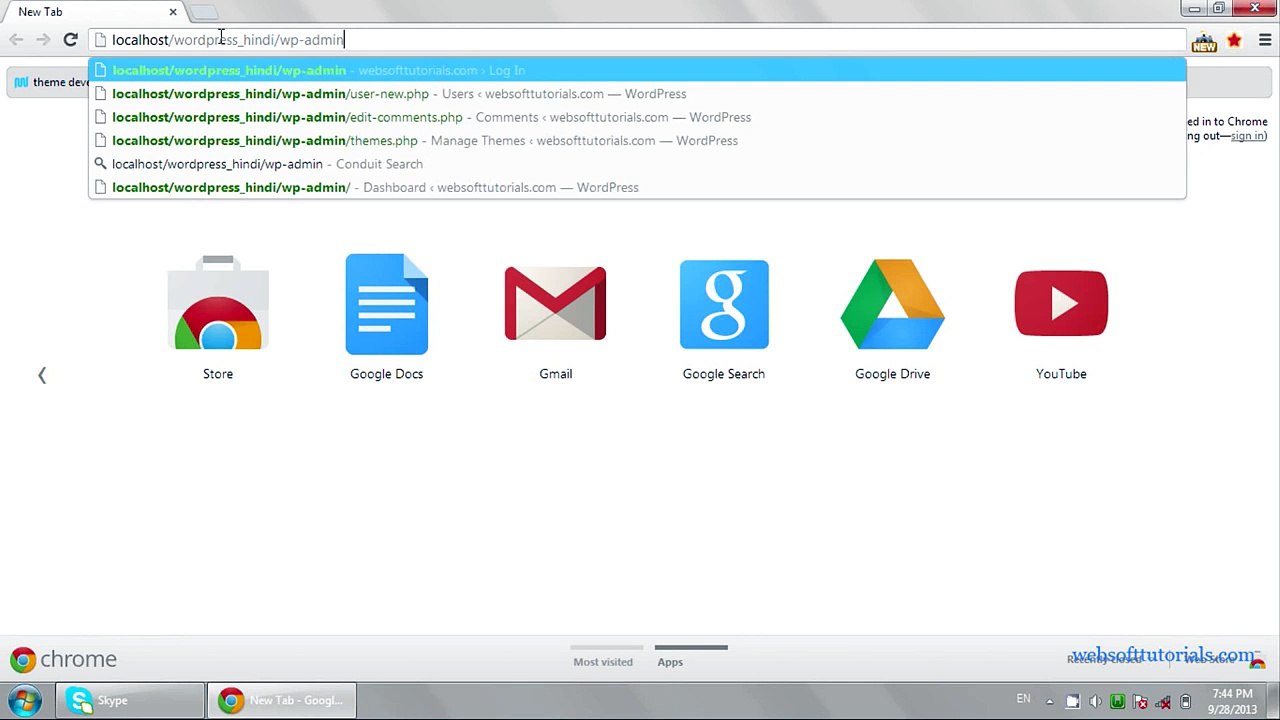Open the EN language indicator
1280x720 pixels.
click(1023, 699)
